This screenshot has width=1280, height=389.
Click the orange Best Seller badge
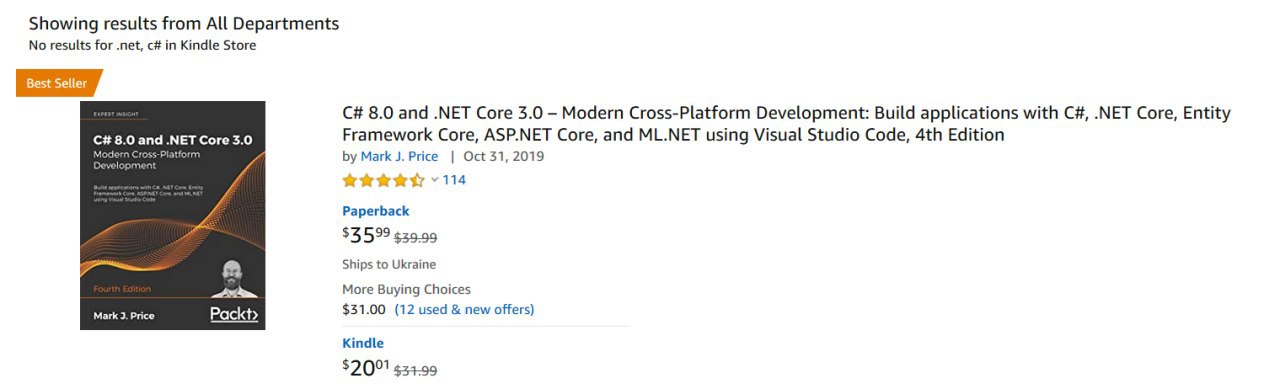pyautogui.click(x=58, y=84)
